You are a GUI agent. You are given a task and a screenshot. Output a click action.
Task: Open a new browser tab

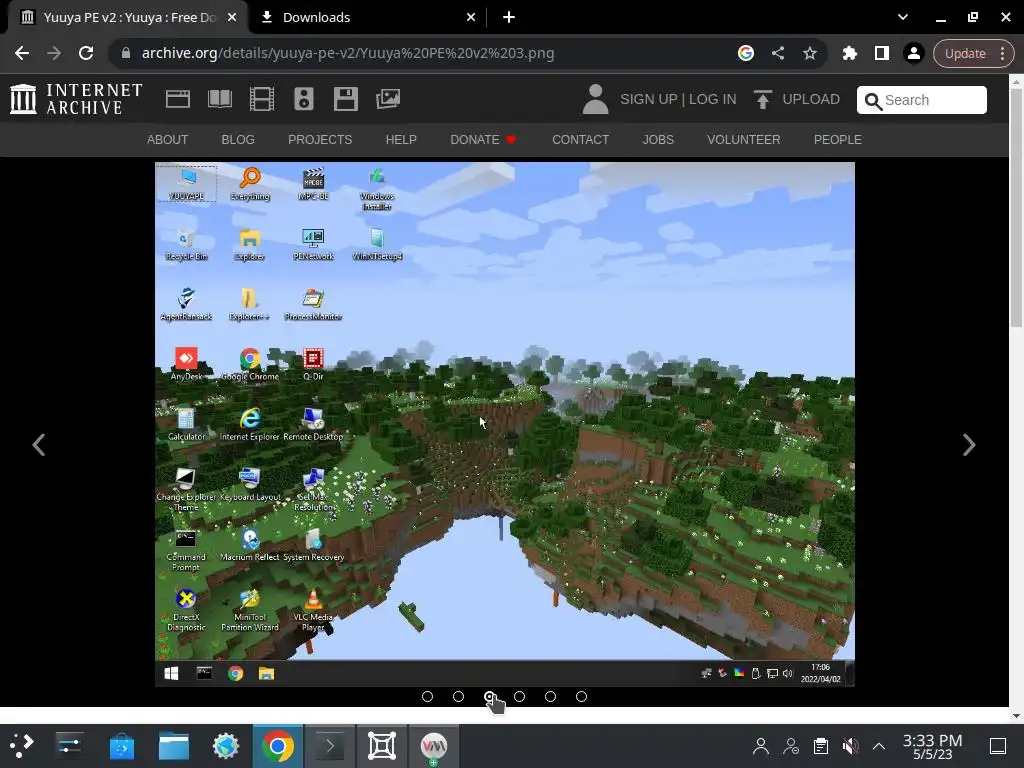pyautogui.click(x=509, y=18)
